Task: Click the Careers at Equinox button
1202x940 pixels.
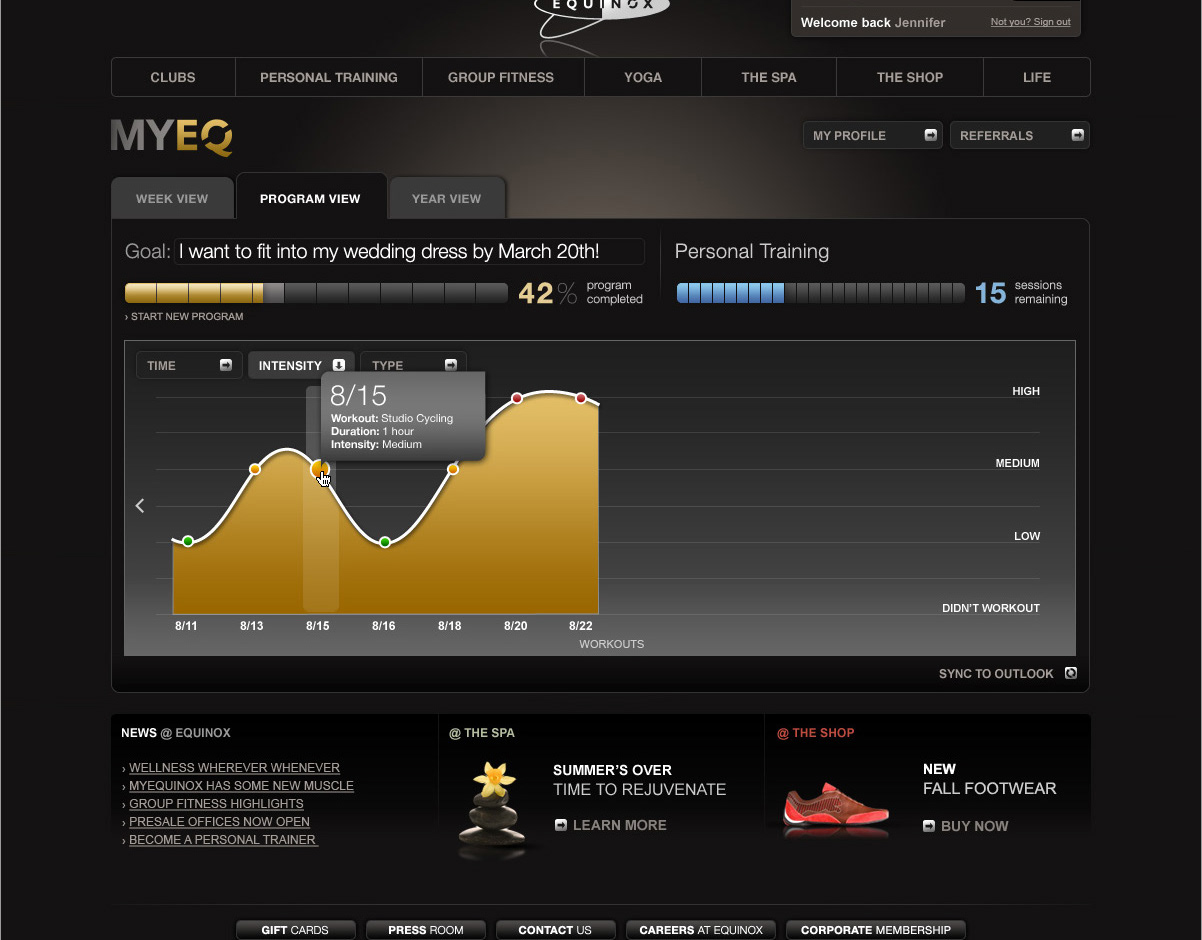Action: (701, 930)
